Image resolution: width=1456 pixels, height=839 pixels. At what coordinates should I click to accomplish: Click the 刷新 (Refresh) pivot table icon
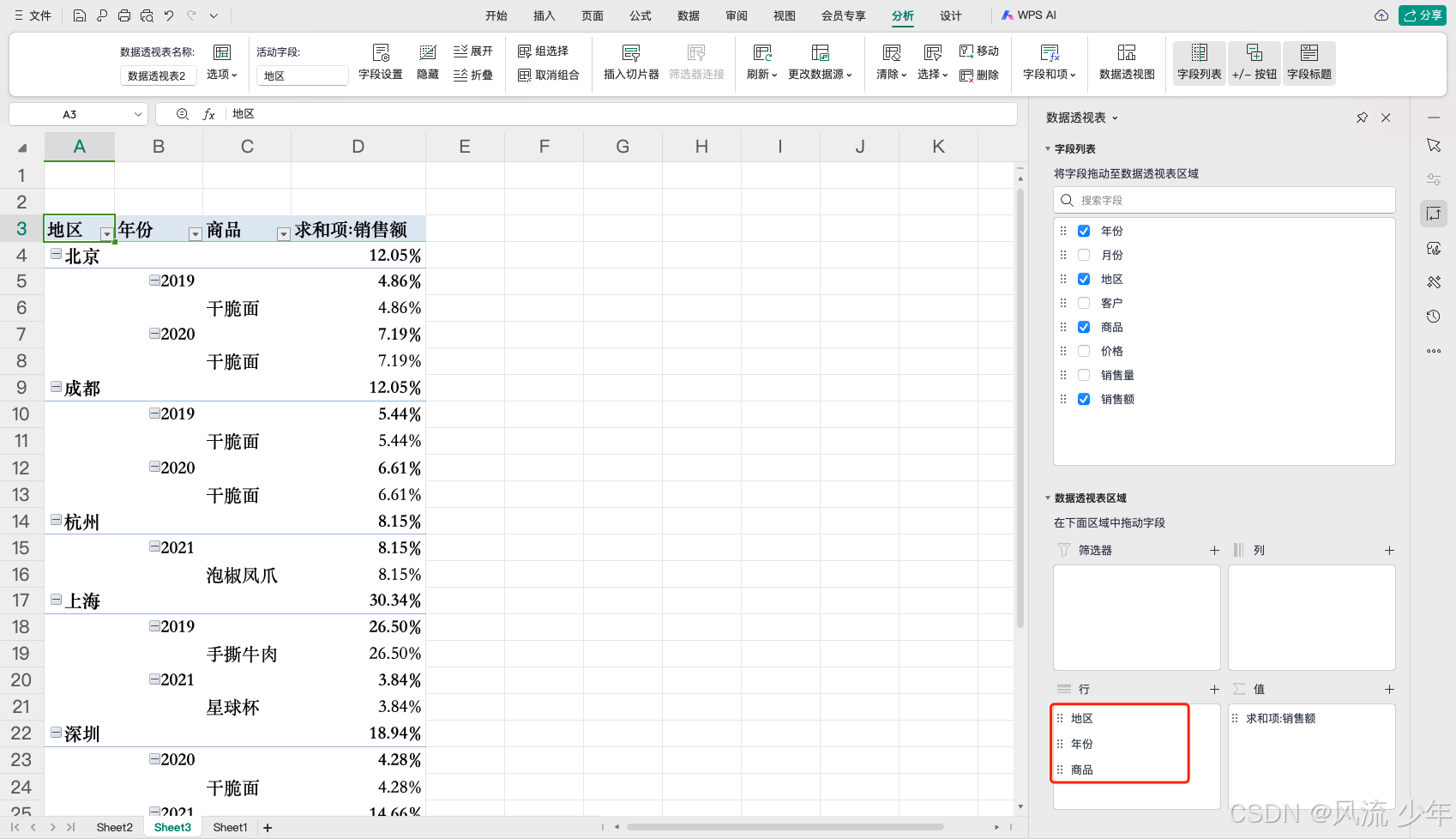pyautogui.click(x=758, y=62)
